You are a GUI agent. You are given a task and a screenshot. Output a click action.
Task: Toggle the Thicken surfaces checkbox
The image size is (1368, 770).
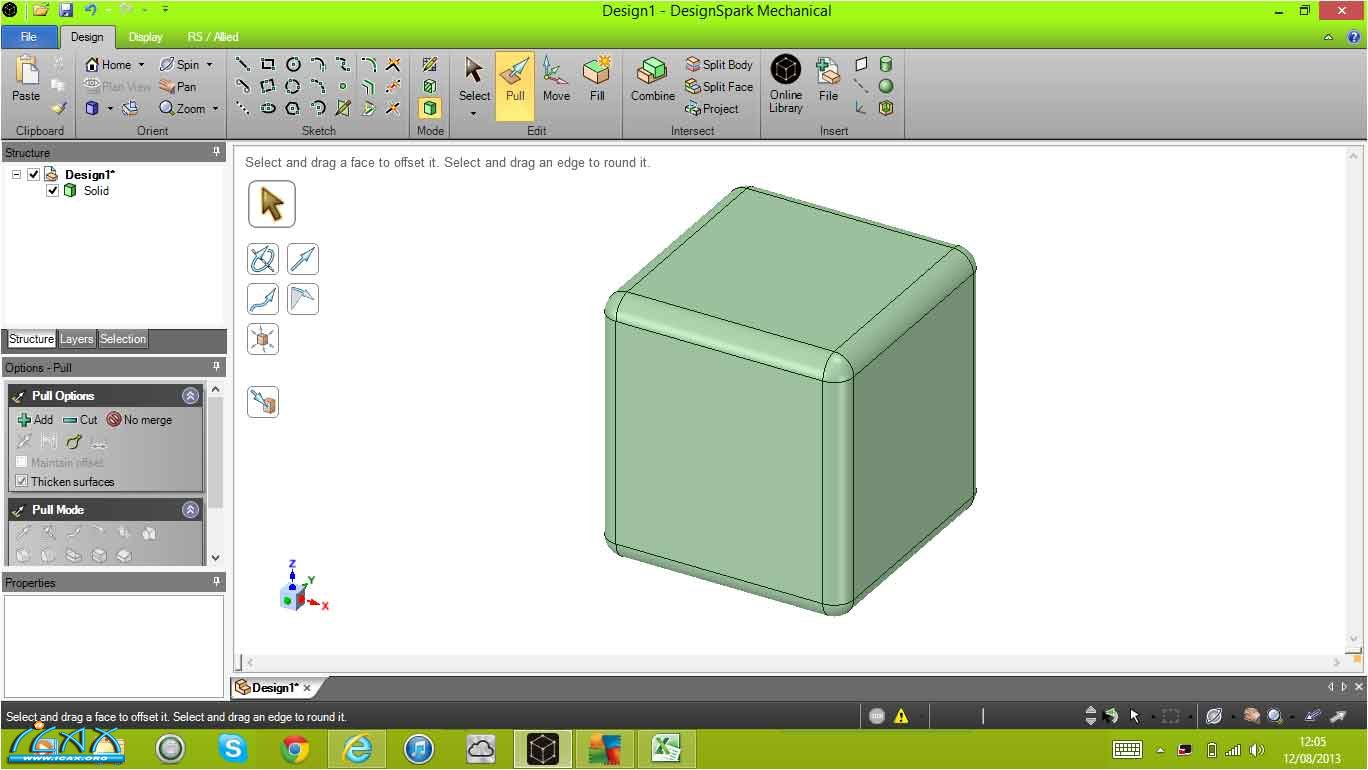click(x=22, y=482)
